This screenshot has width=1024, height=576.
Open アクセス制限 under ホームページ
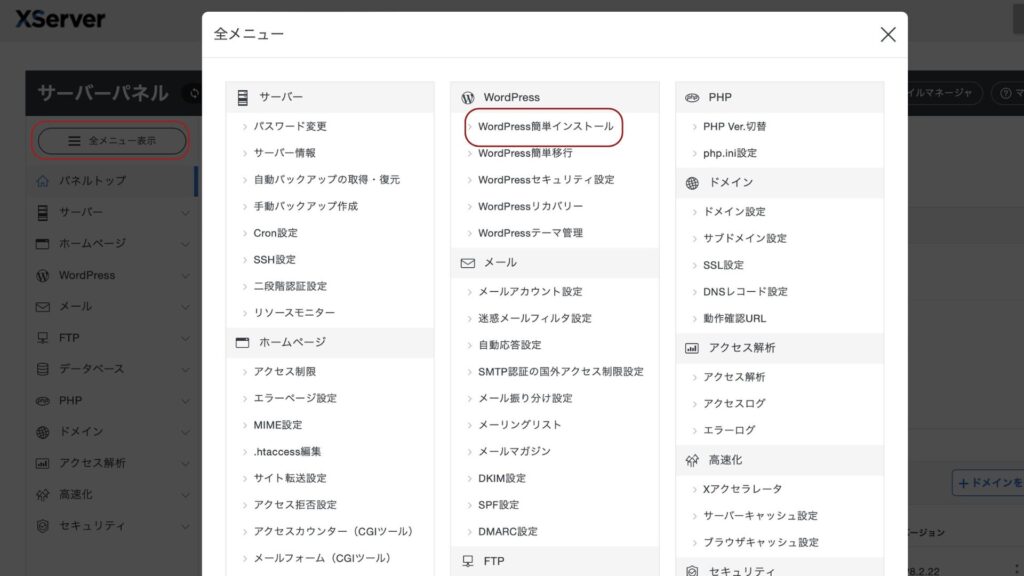tap(285, 372)
